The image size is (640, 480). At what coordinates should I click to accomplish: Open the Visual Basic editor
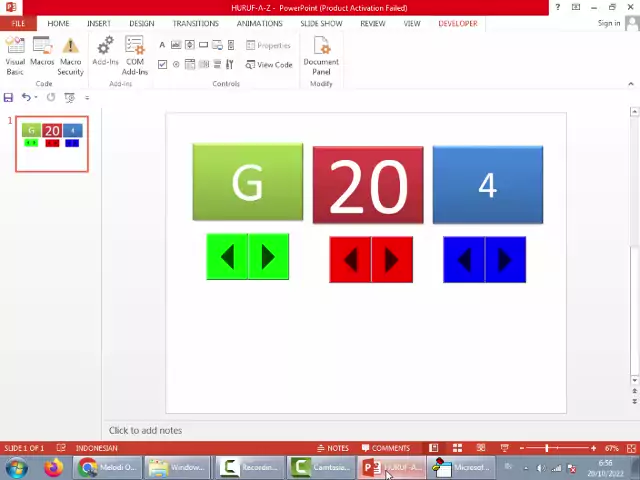[15, 56]
